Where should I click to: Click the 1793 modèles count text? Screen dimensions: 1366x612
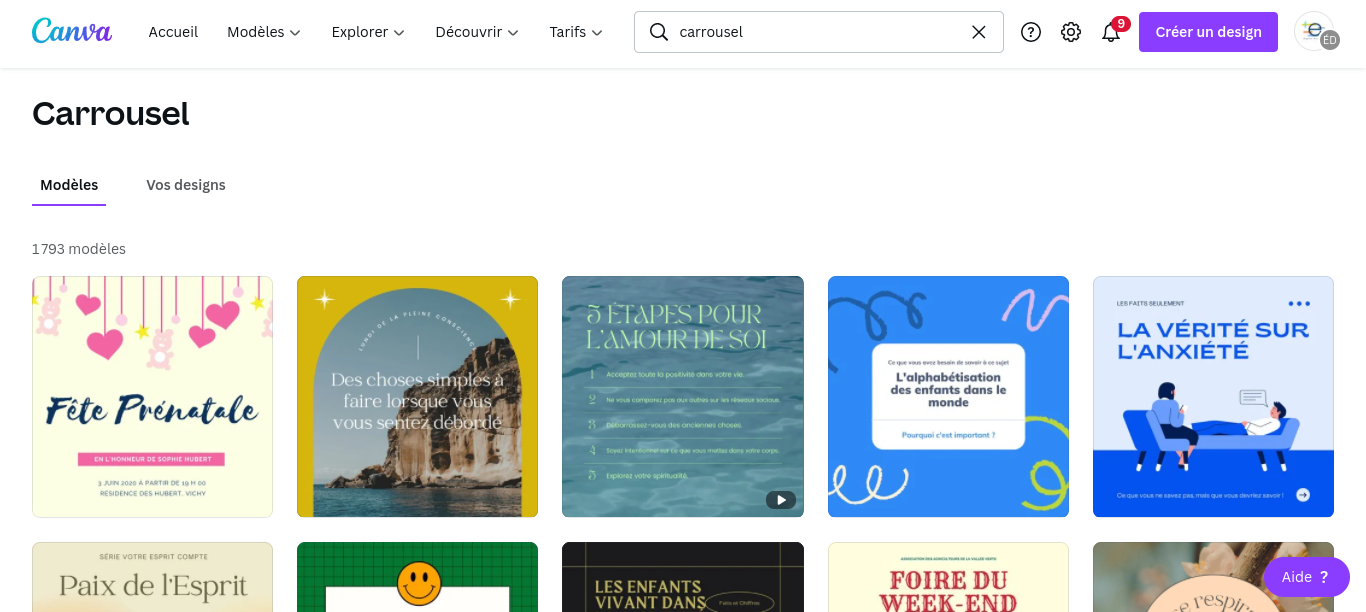coord(79,249)
